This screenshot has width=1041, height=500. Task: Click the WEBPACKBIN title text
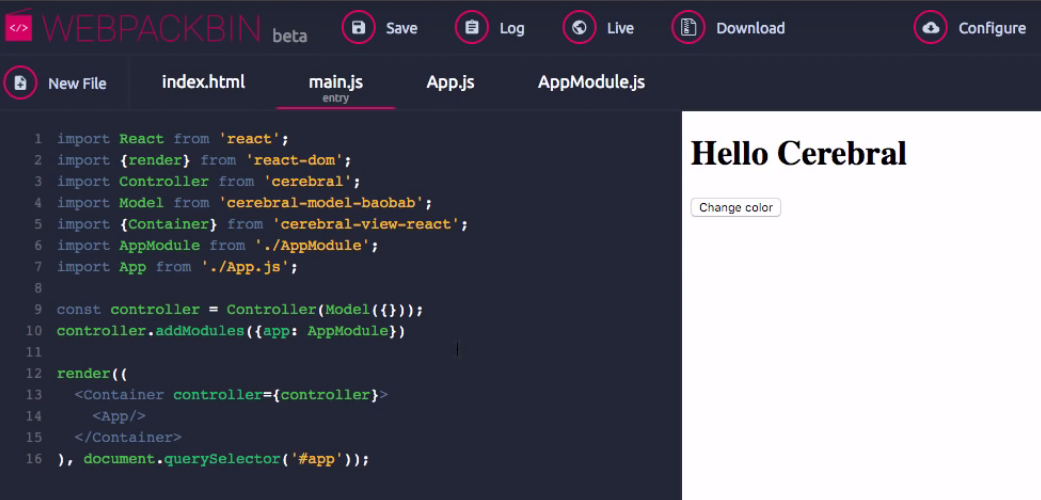tap(151, 28)
